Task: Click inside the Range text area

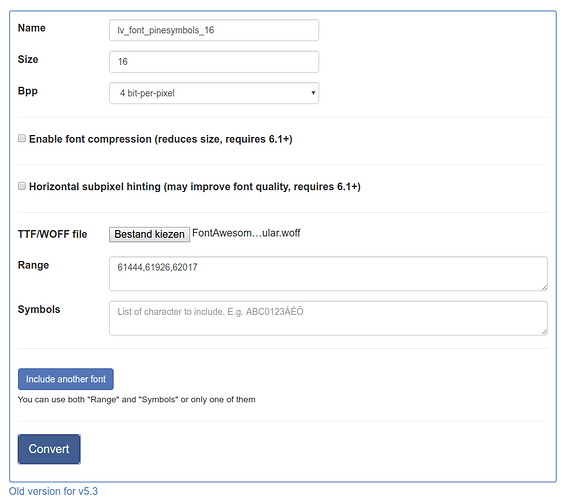Action: [x=328, y=273]
